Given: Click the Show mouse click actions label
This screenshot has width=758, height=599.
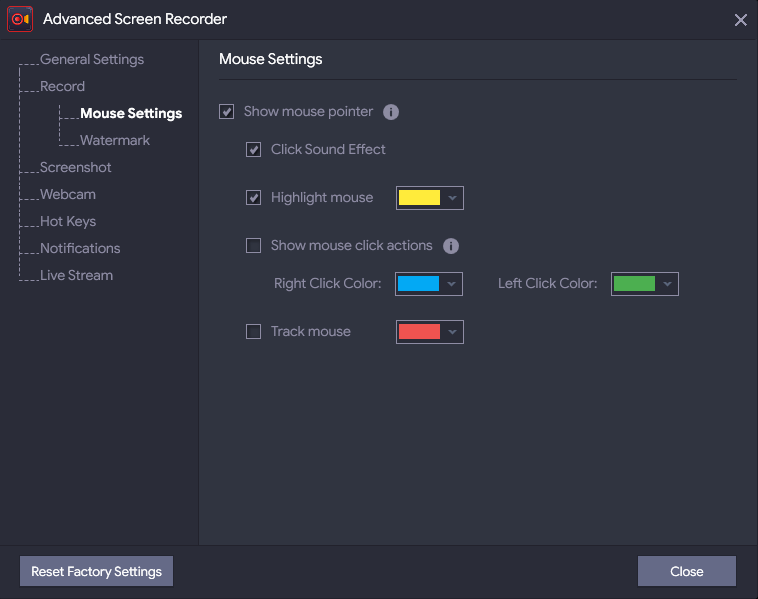Looking at the screenshot, I should [x=351, y=246].
